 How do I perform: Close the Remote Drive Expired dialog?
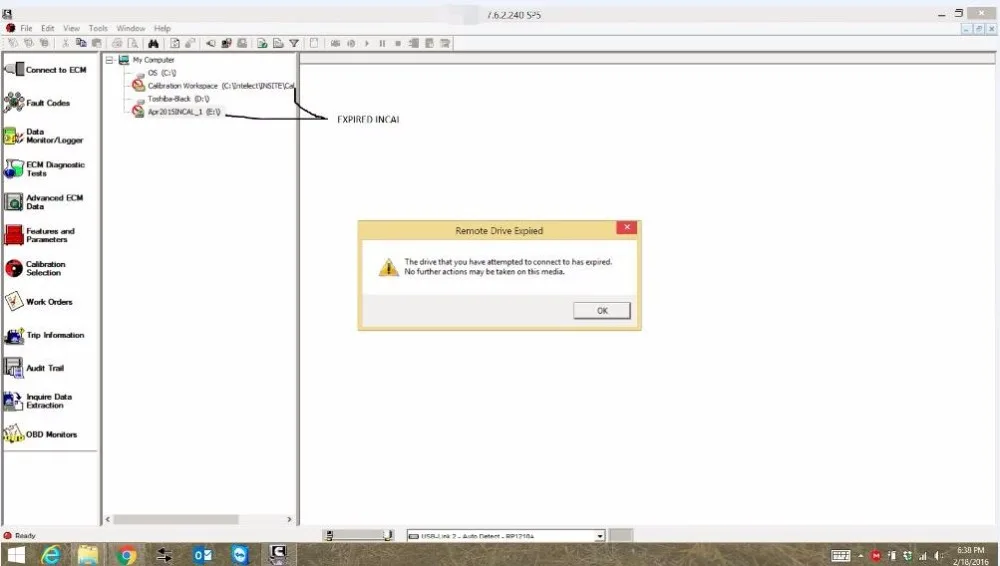click(627, 228)
